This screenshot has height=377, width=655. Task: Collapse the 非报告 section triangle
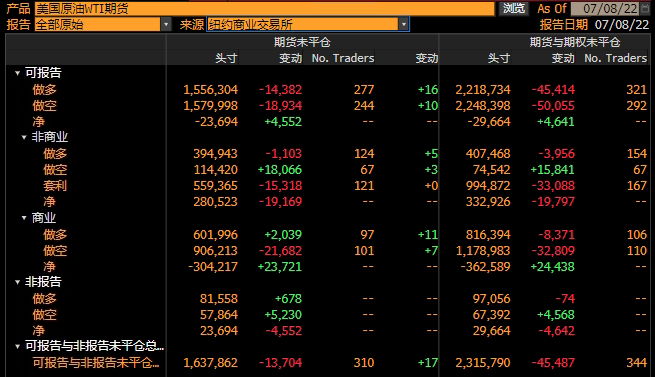coord(17,283)
